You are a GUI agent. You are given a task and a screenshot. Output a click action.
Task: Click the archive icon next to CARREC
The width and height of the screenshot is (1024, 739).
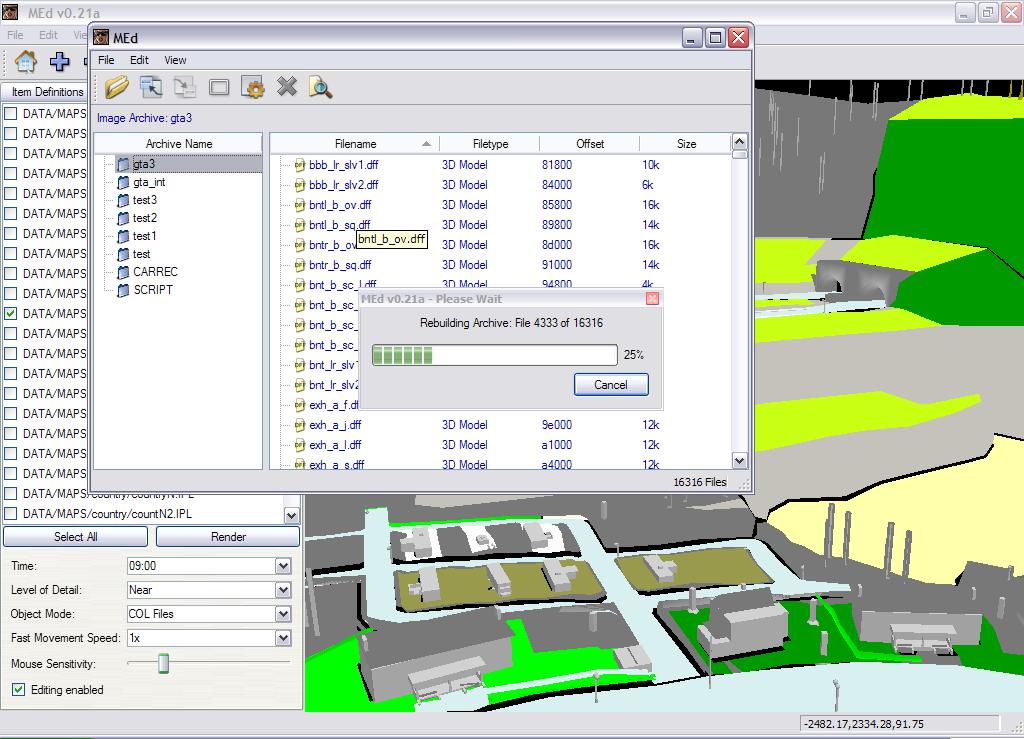(x=123, y=272)
